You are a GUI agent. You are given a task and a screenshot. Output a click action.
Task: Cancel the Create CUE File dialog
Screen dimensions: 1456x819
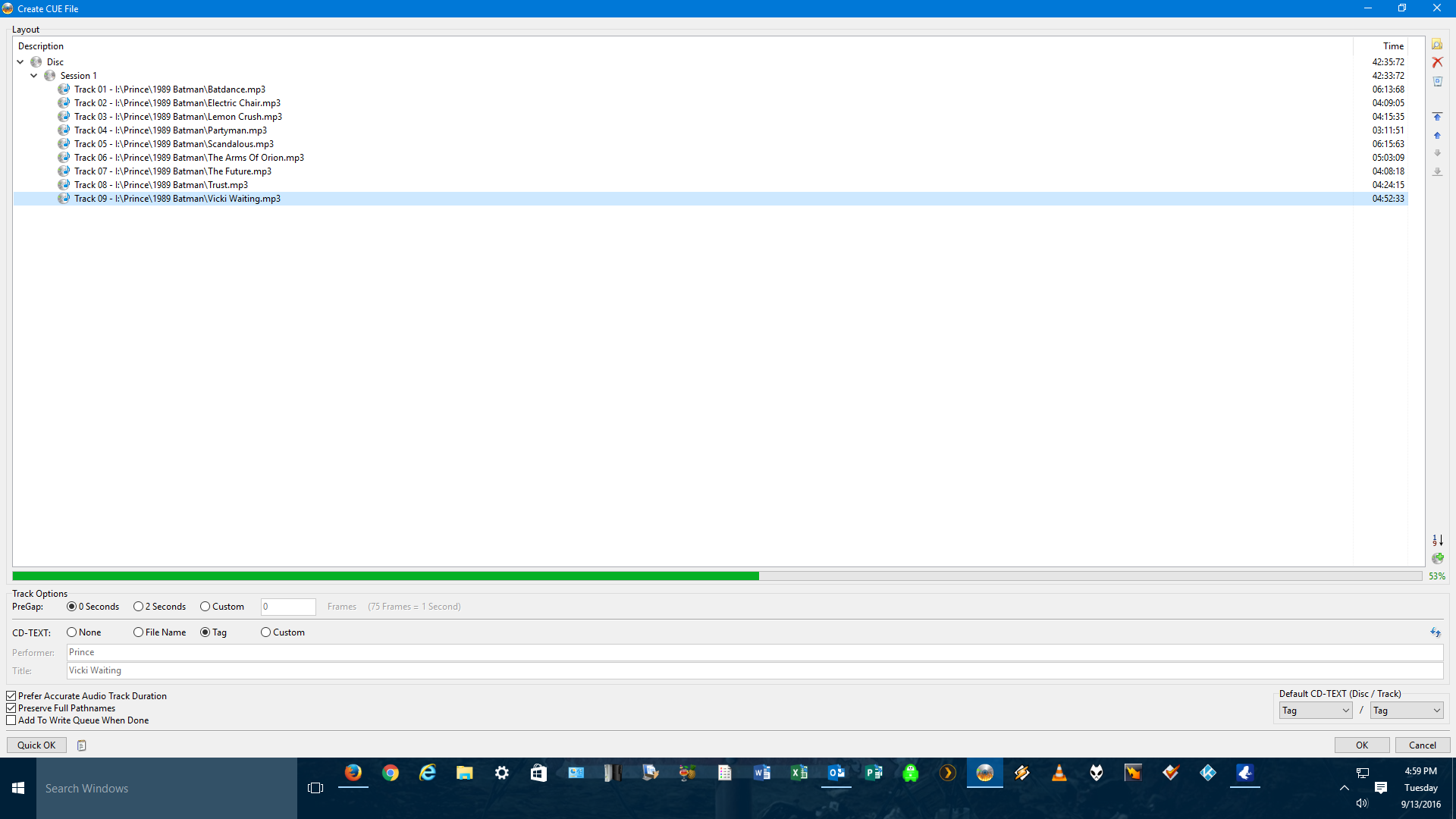tap(1422, 745)
